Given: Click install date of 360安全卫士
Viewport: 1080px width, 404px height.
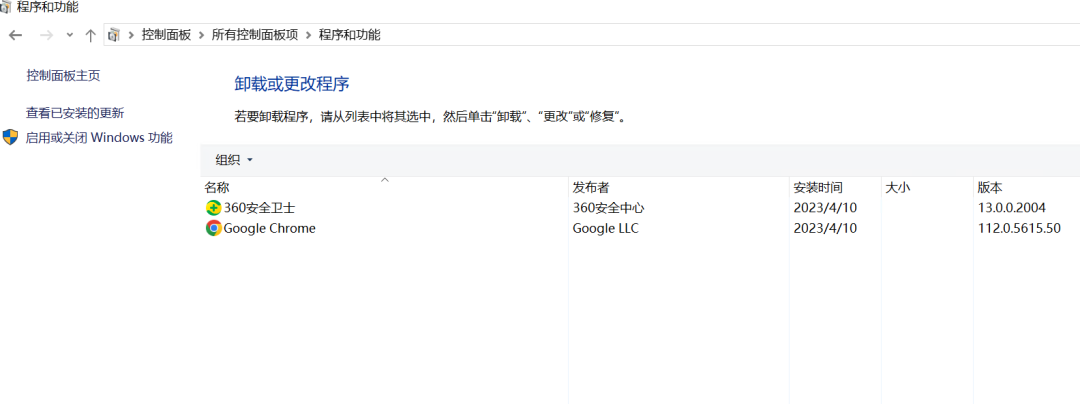Looking at the screenshot, I should (x=825, y=208).
